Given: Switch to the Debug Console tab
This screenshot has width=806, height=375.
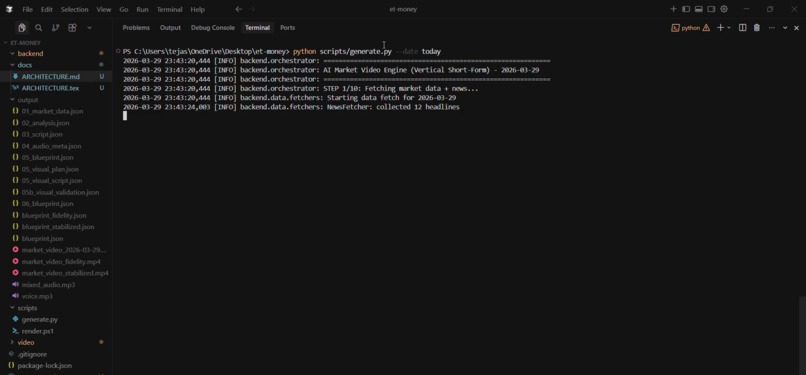Looking at the screenshot, I should click(x=213, y=28).
